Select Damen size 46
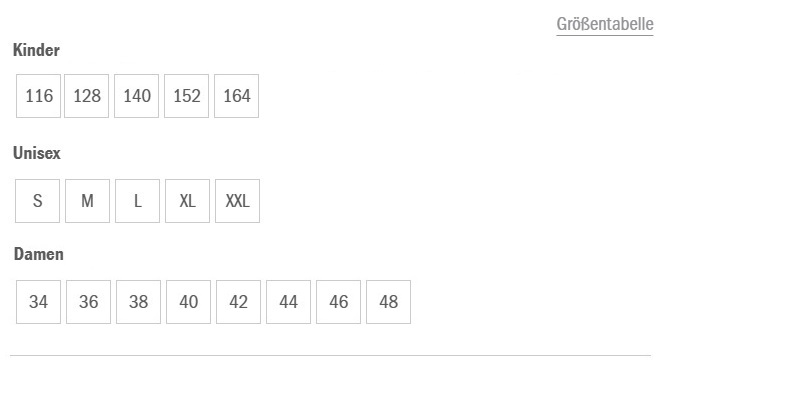Screen dimensions: 805x400 click(339, 302)
